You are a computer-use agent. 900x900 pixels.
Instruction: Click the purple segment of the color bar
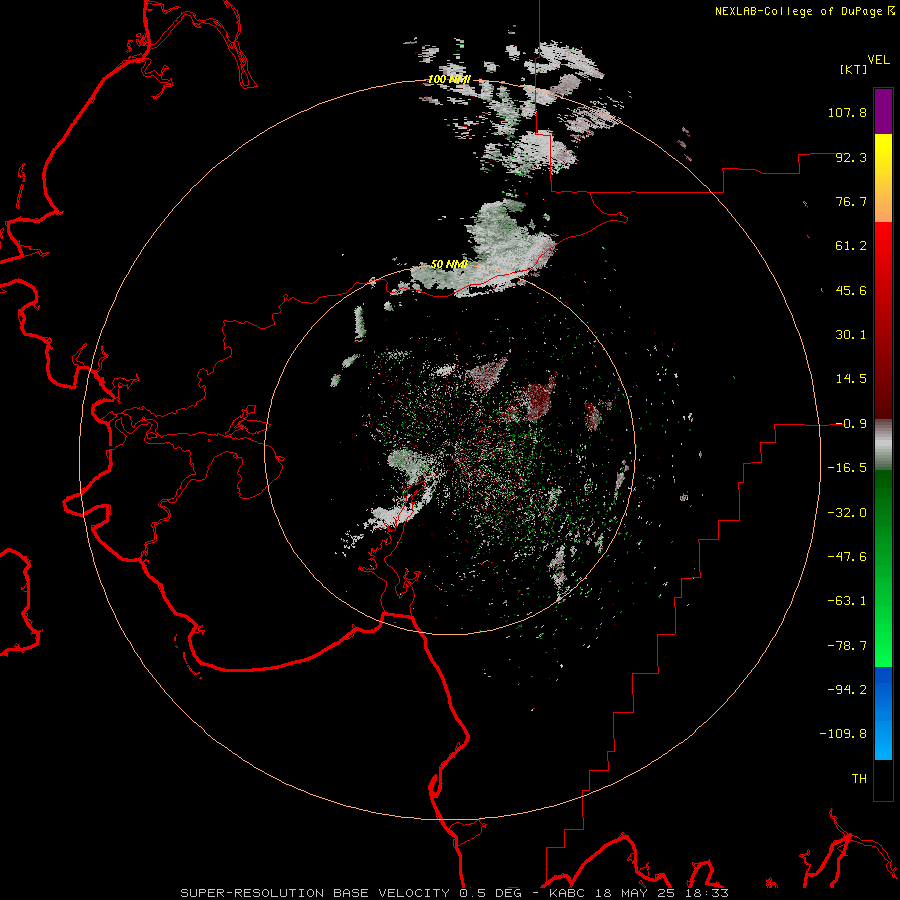point(883,111)
